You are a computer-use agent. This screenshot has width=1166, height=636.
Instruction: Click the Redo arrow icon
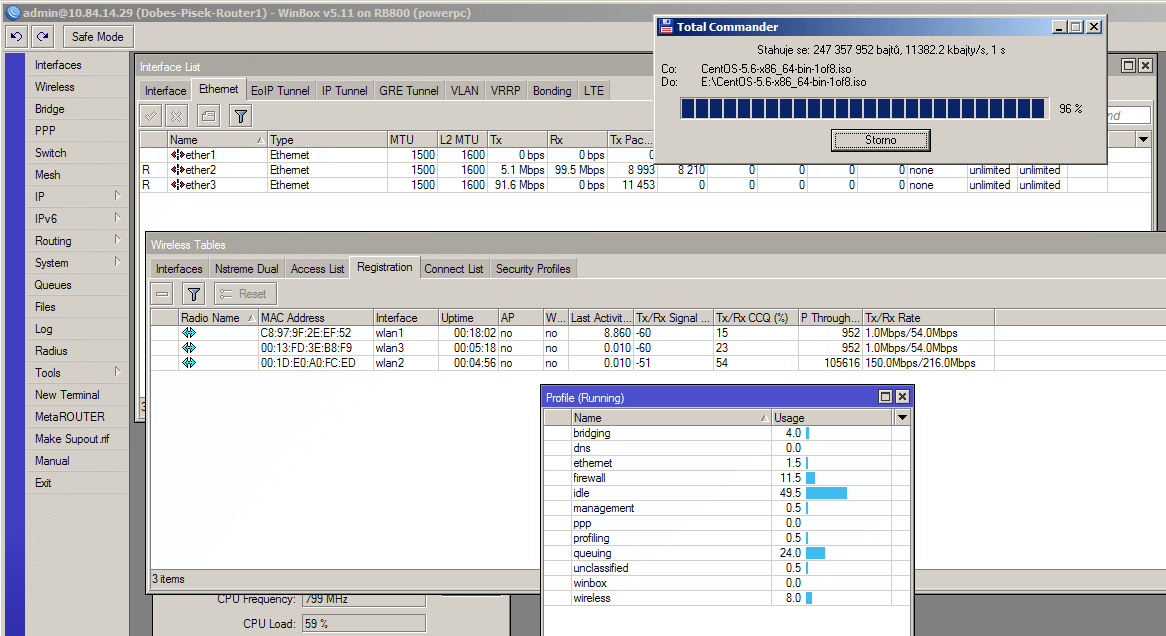[x=42, y=36]
